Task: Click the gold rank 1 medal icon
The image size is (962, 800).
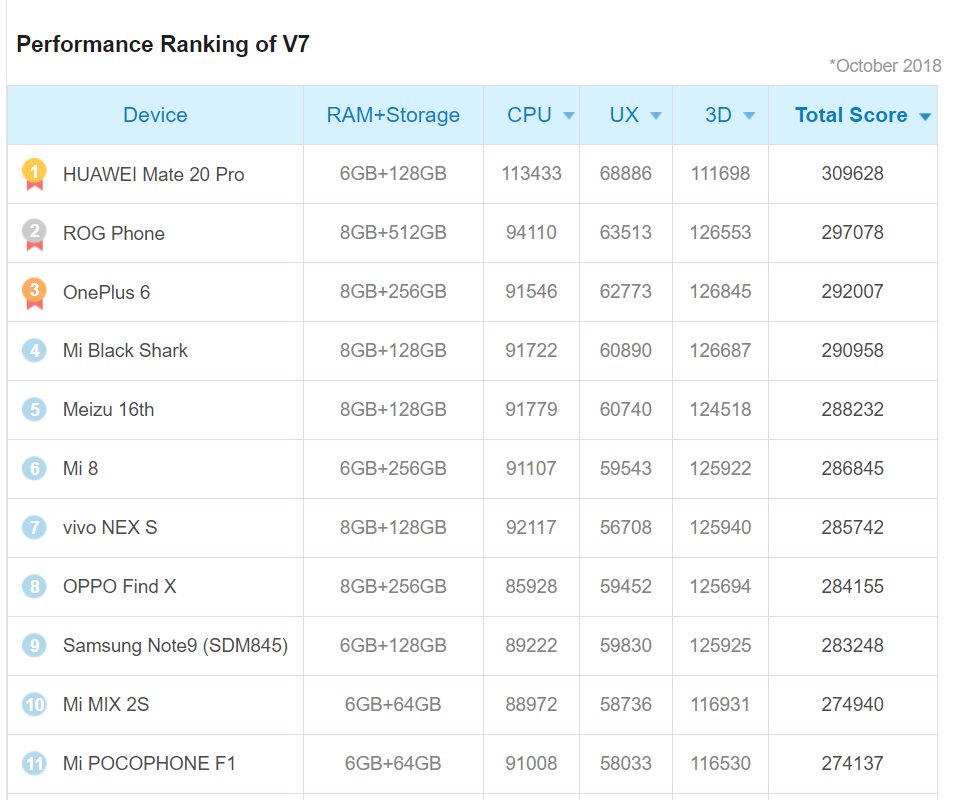Action: tap(34, 173)
